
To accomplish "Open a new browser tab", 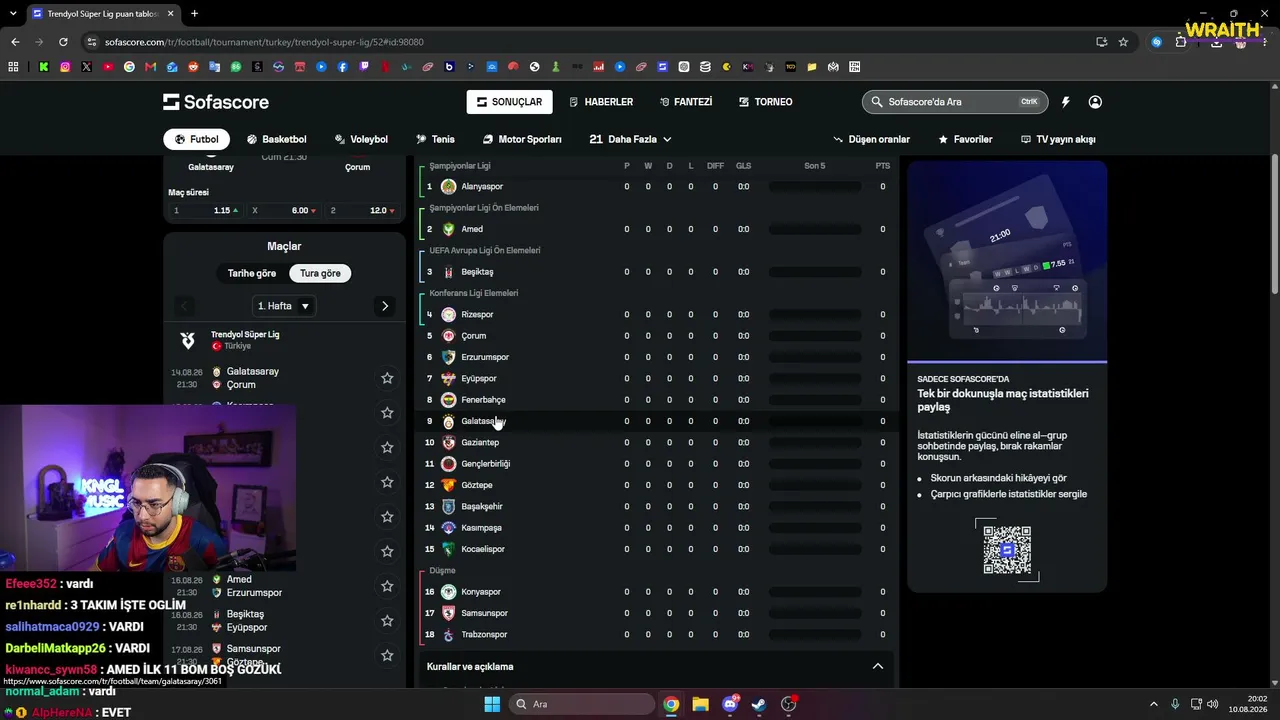I will point(194,14).
